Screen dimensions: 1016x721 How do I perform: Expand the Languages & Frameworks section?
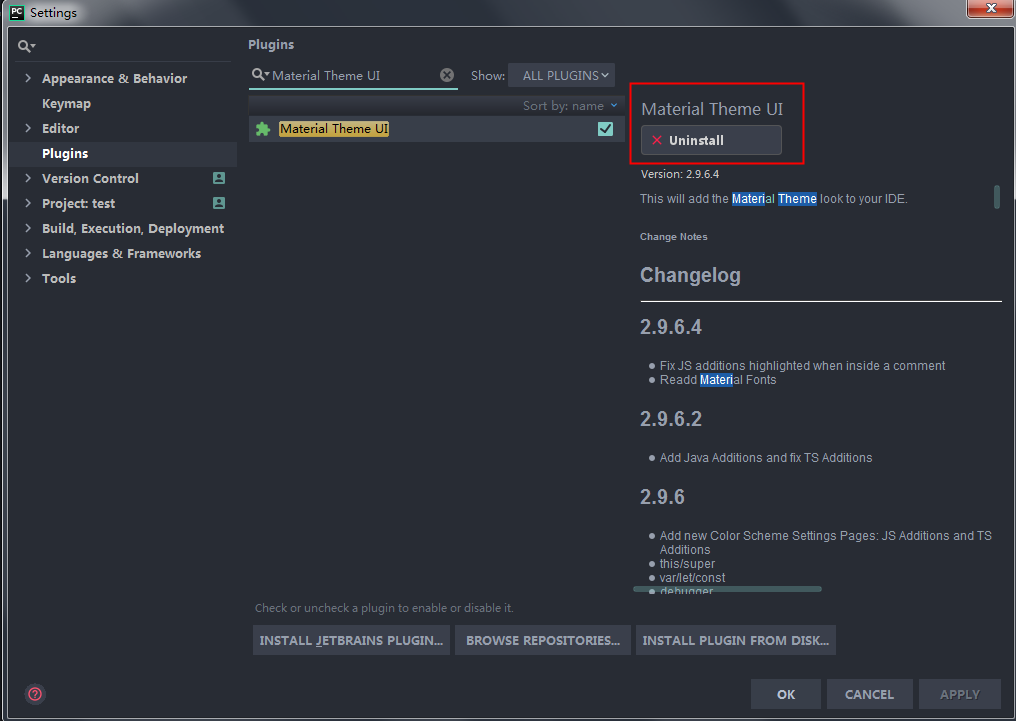click(x=28, y=253)
